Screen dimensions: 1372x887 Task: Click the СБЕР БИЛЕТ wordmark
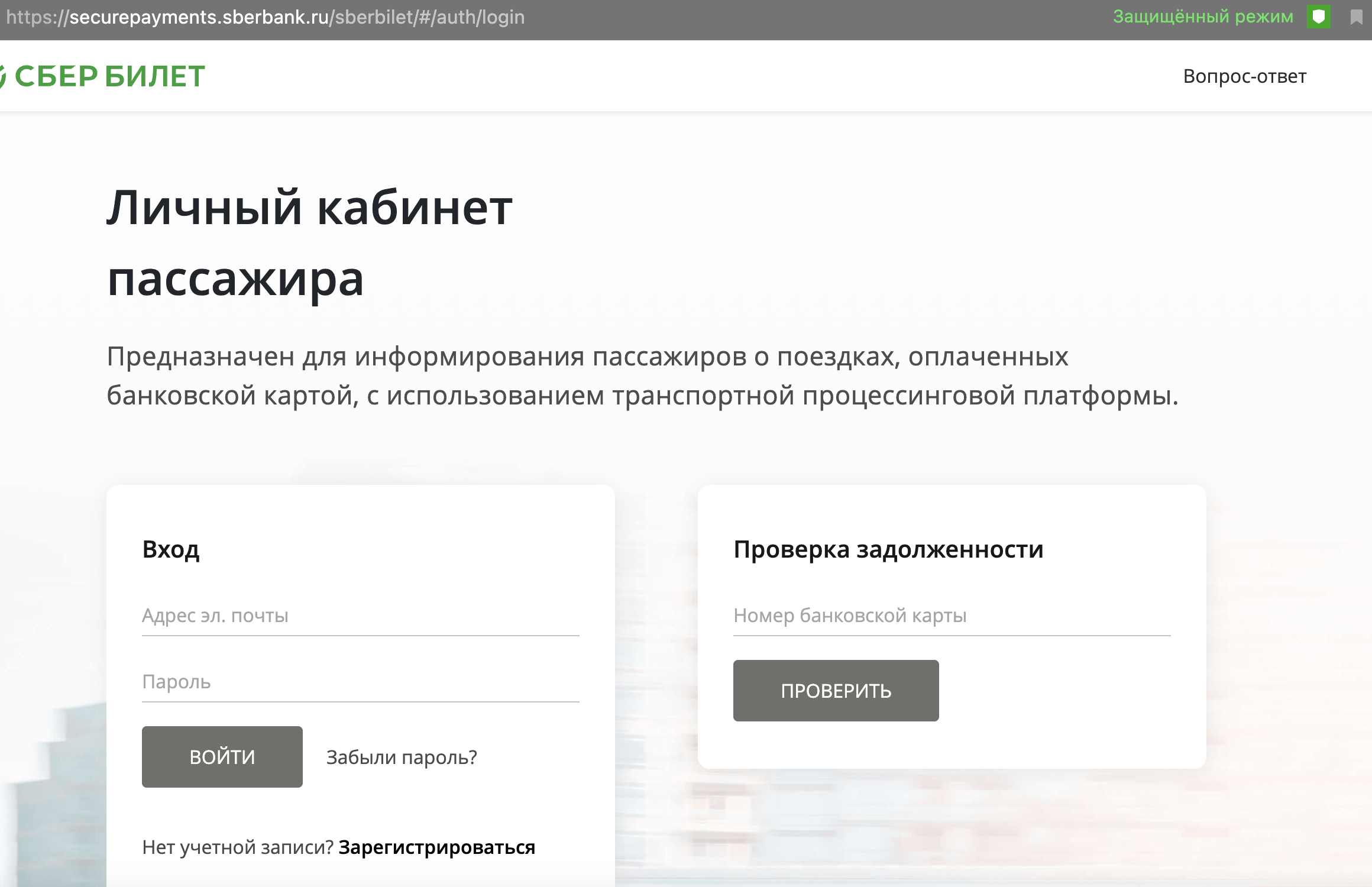110,77
